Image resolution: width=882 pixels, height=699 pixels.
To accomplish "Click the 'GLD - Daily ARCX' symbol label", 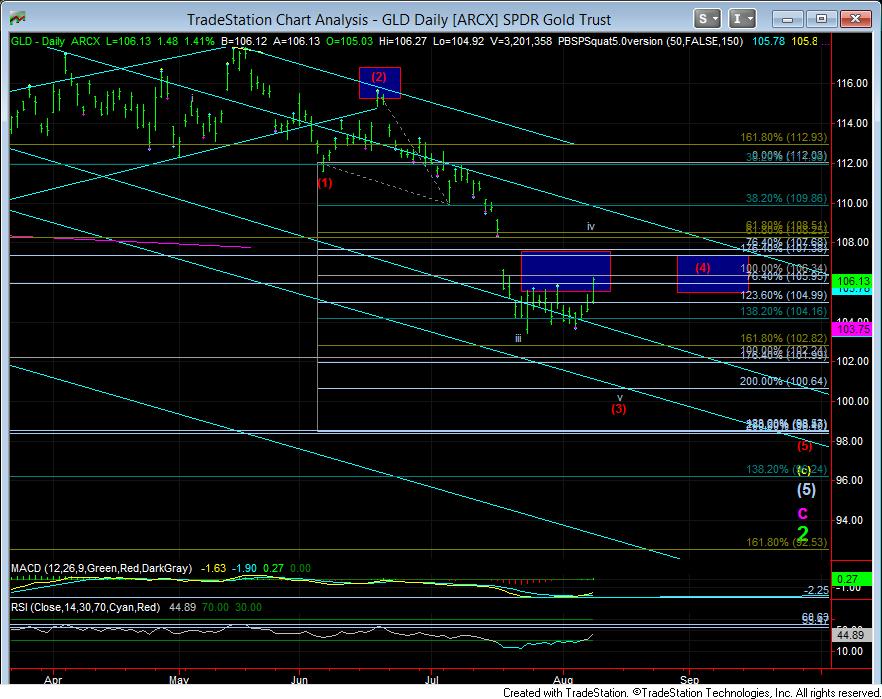I will point(56,41).
